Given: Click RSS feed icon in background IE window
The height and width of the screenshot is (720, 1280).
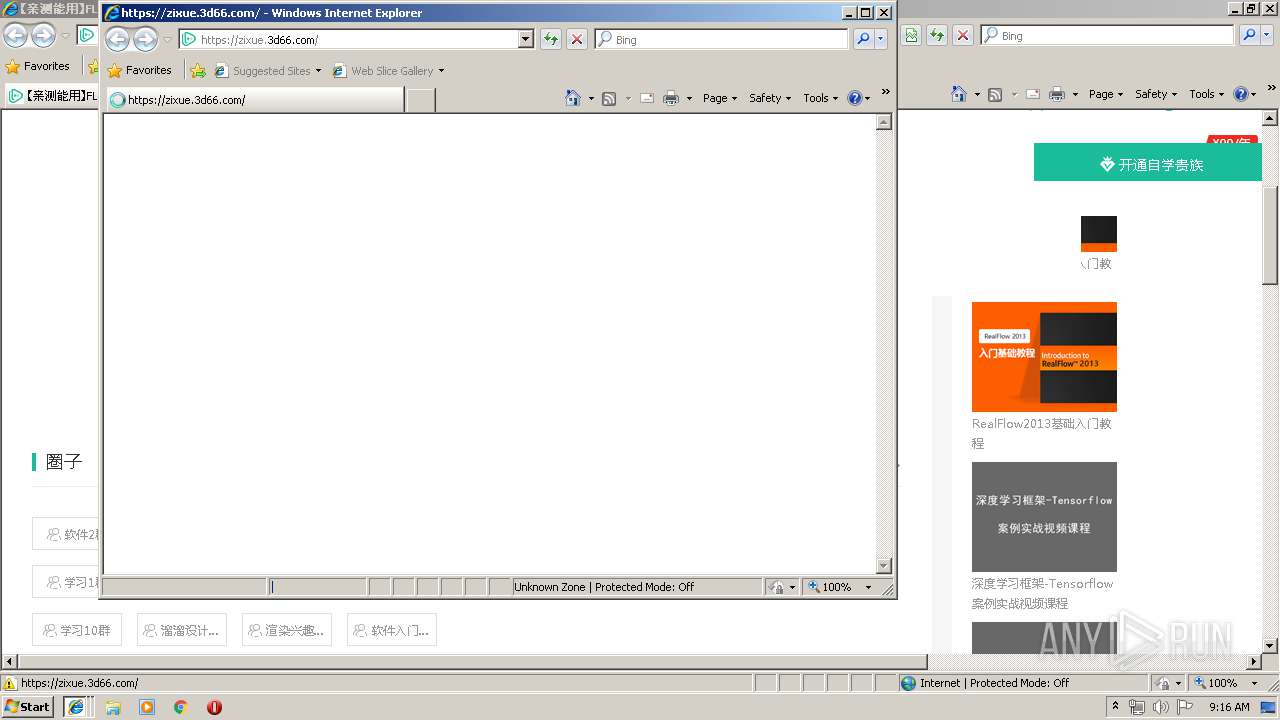Looking at the screenshot, I should [995, 94].
